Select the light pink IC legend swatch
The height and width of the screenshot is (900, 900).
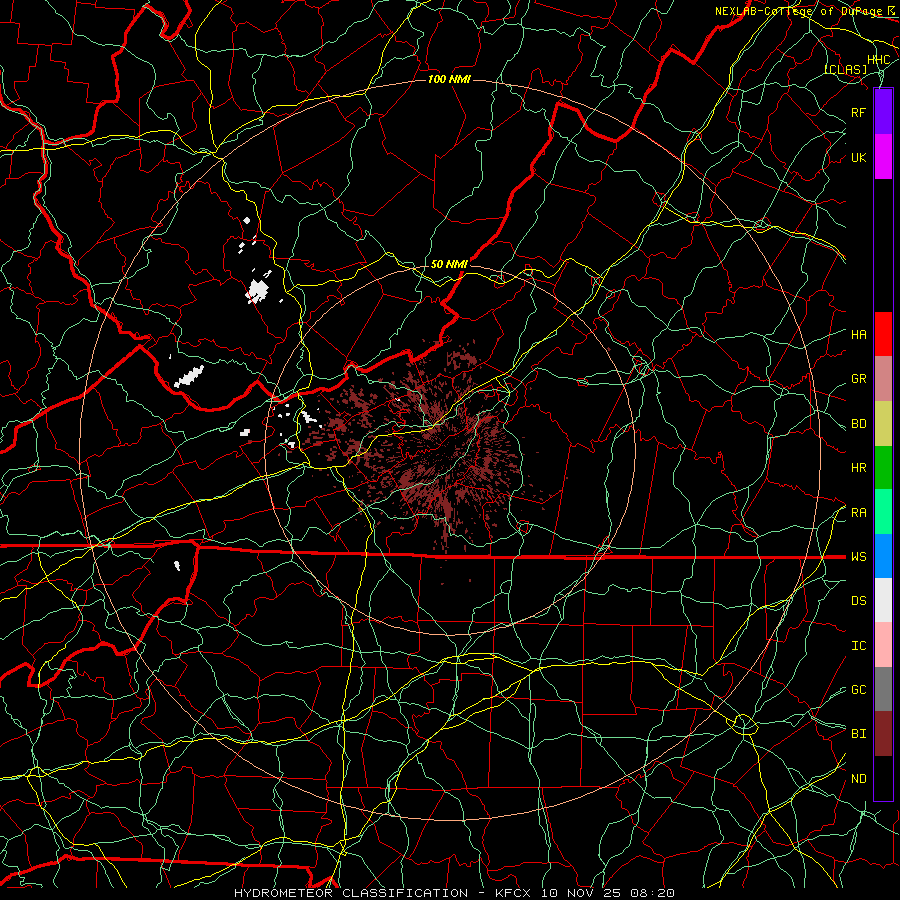883,645
